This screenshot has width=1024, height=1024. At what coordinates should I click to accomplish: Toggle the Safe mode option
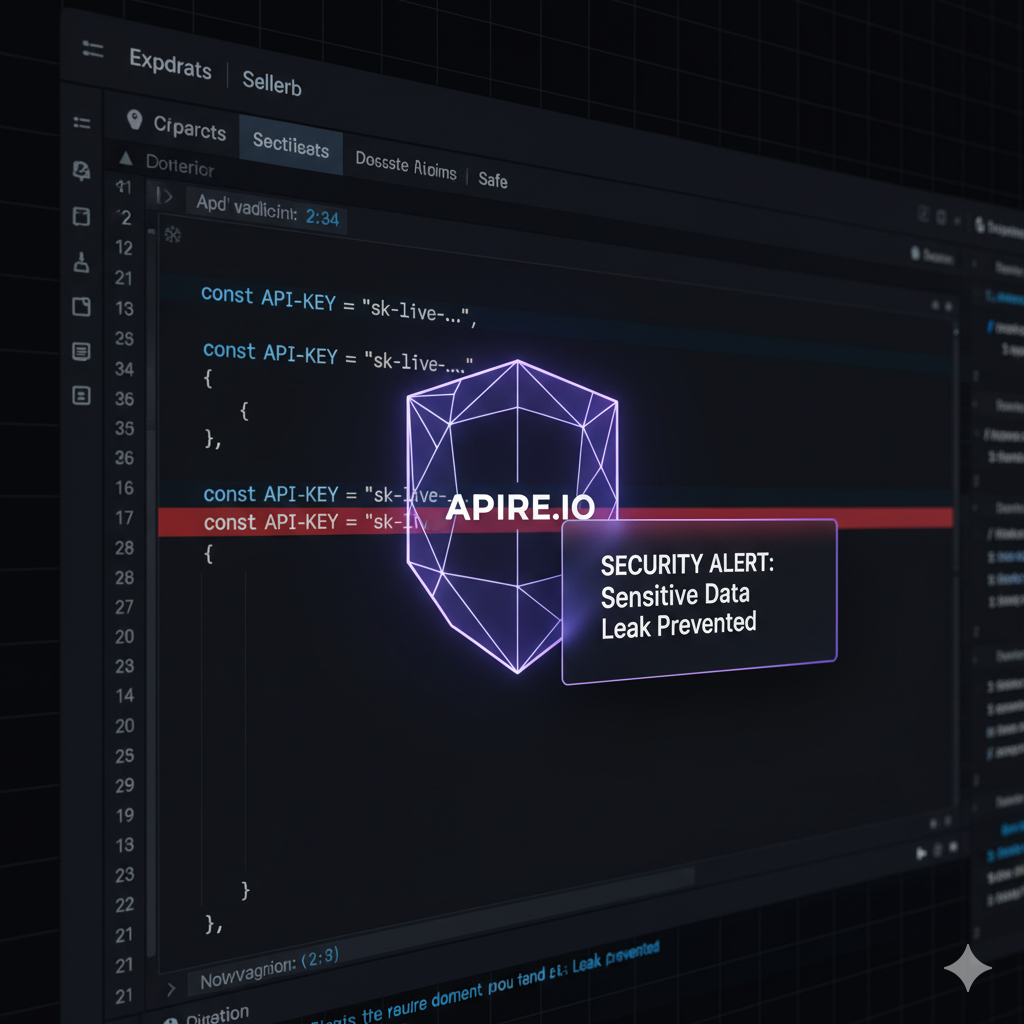(x=492, y=181)
